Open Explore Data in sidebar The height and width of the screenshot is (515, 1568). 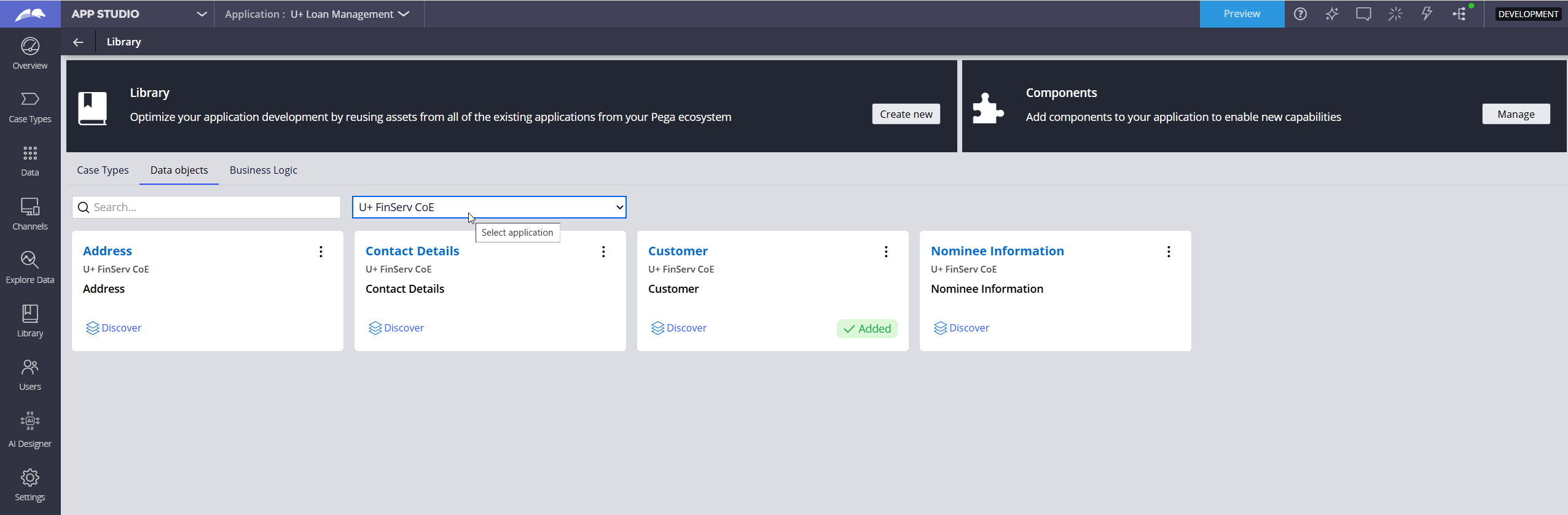29,268
